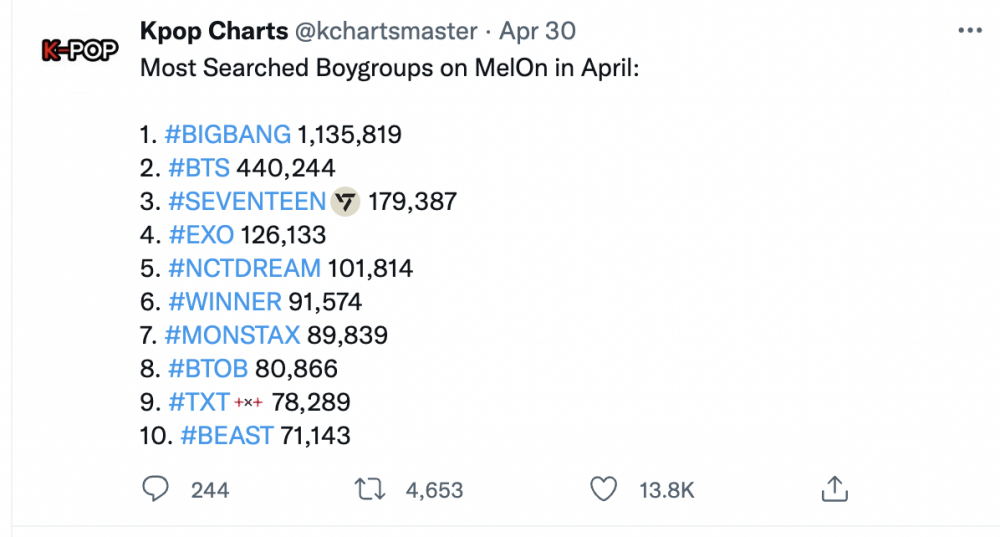Open the Kpop Charts profile name
1000x537 pixels.
coord(212,31)
